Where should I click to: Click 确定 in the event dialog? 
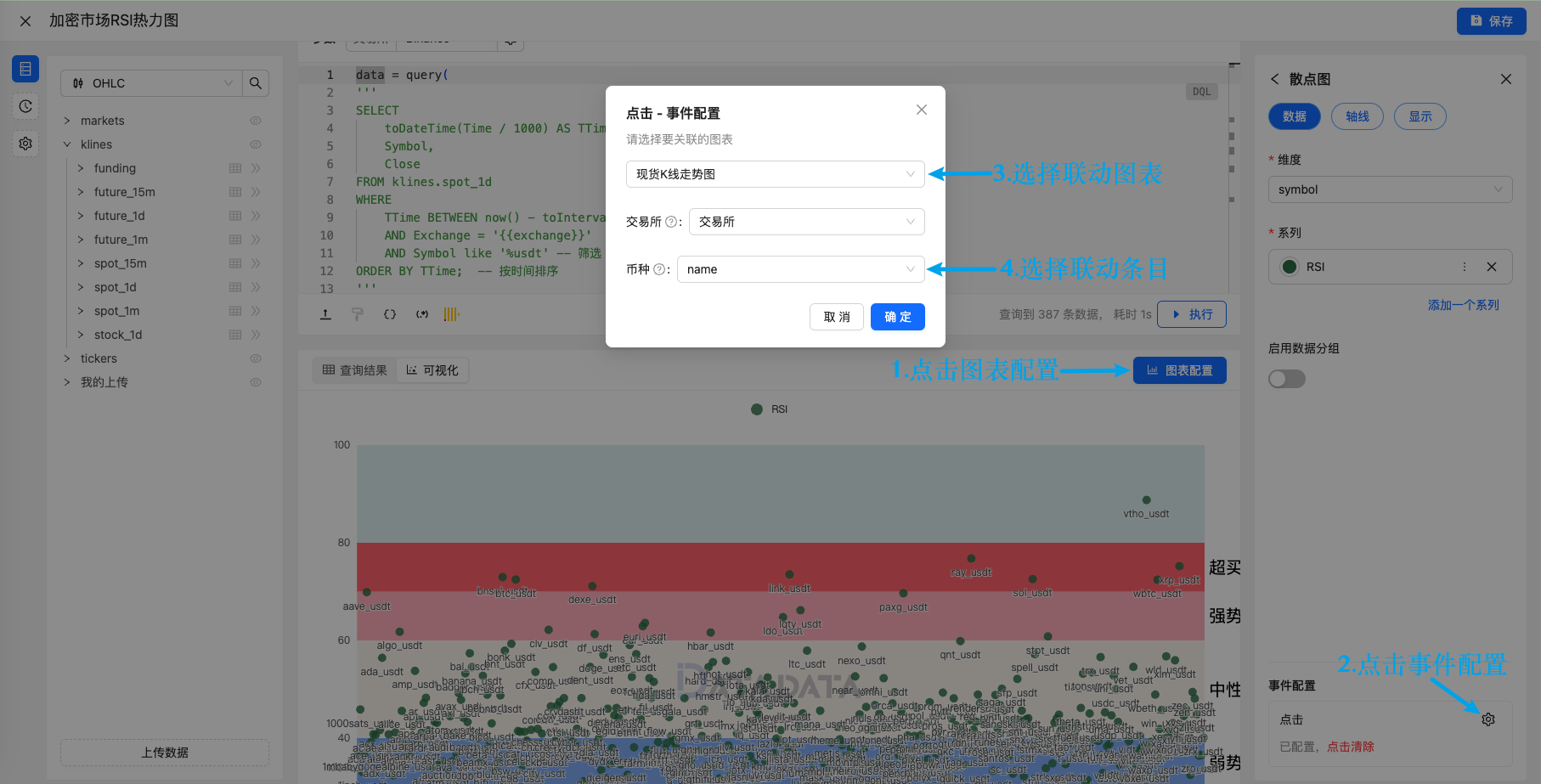pyautogui.click(x=898, y=317)
